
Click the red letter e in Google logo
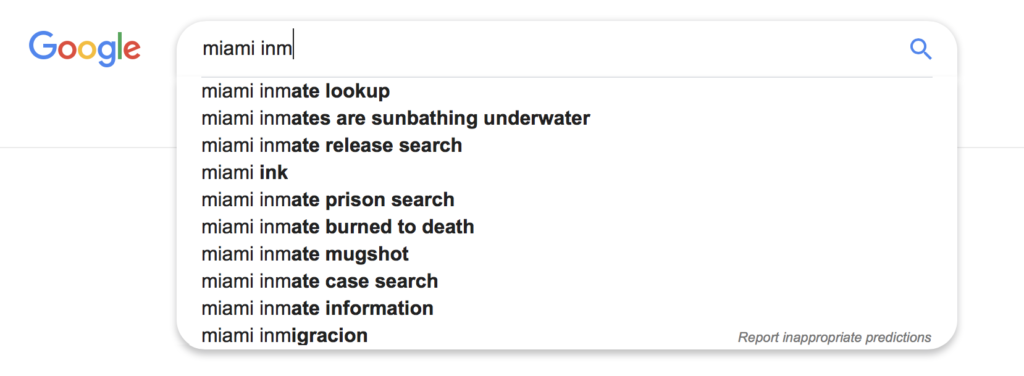click(x=131, y=50)
